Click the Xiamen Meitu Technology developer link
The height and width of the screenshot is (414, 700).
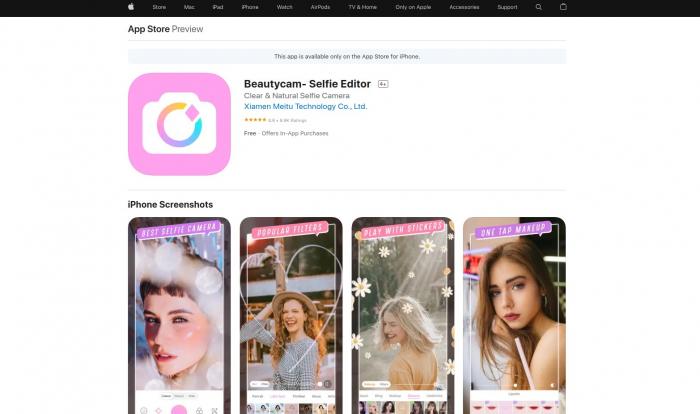[305, 106]
